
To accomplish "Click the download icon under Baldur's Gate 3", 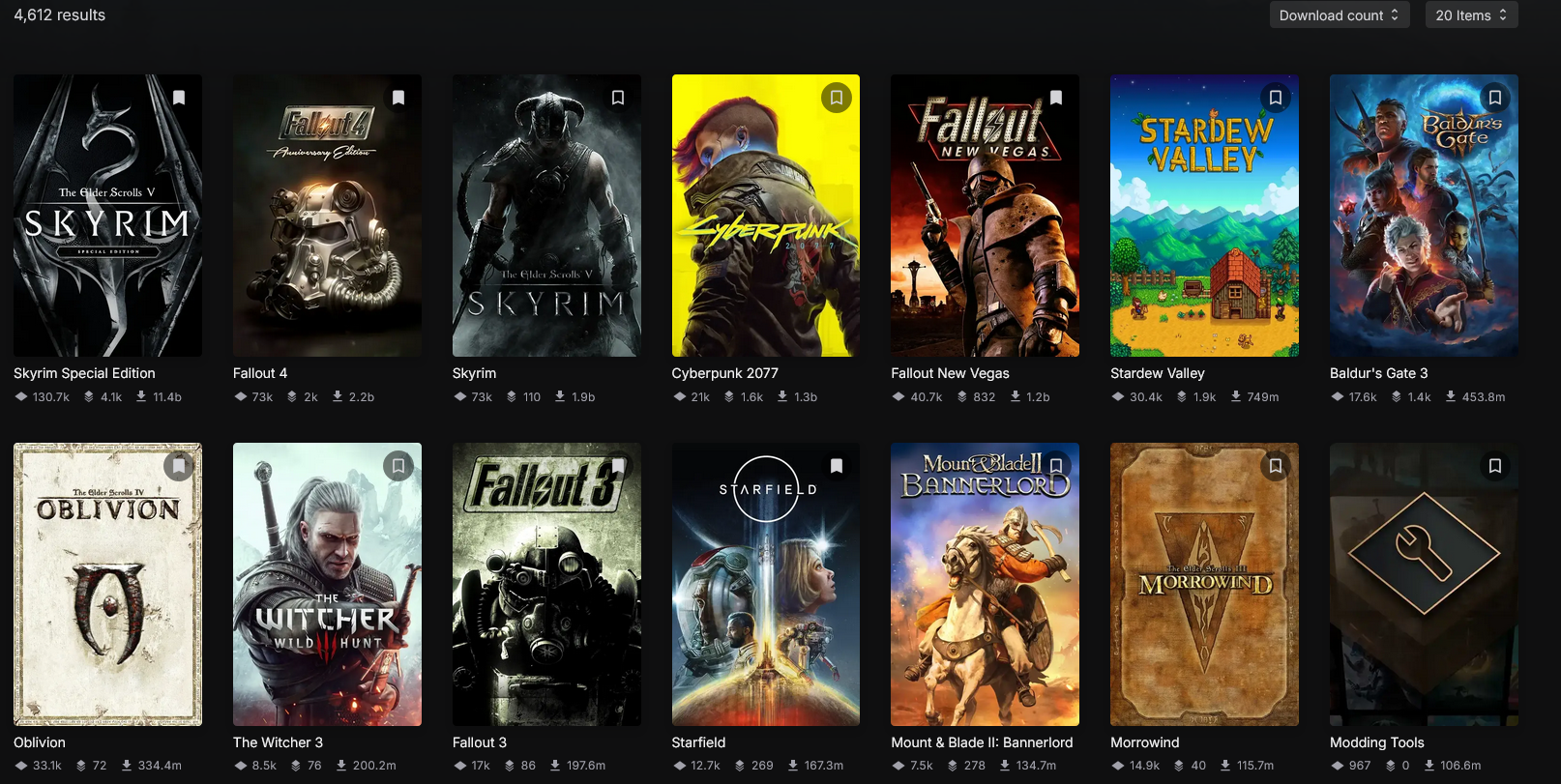I will point(1451,396).
